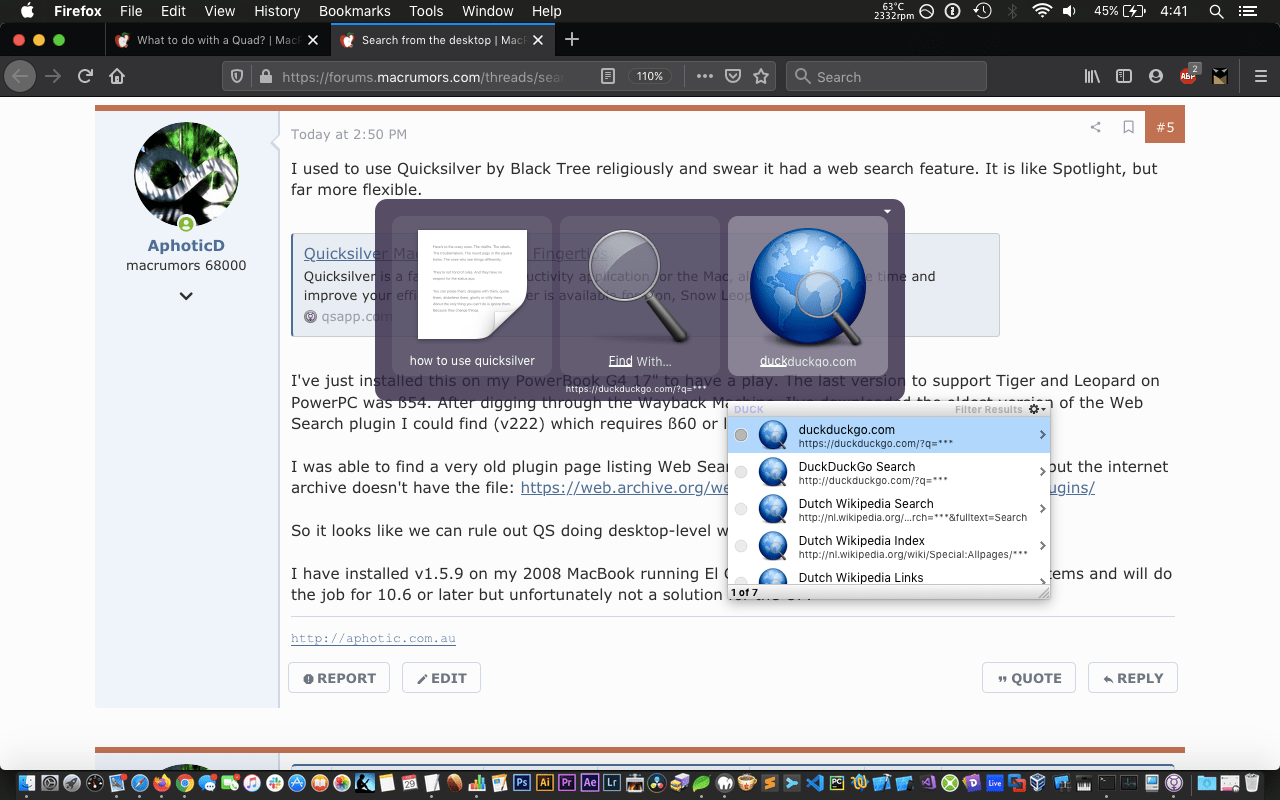The width and height of the screenshot is (1280, 800).
Task: Click the AphoticD avatar image
Action: click(x=186, y=174)
